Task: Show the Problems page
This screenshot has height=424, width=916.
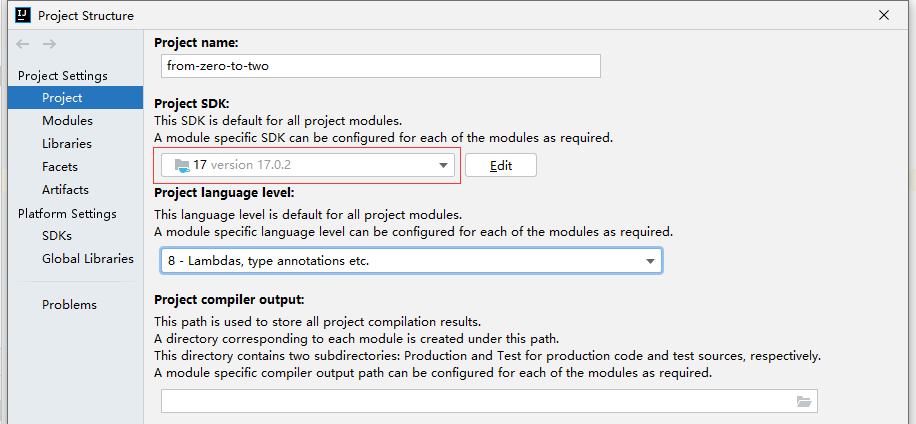Action: coord(69,305)
